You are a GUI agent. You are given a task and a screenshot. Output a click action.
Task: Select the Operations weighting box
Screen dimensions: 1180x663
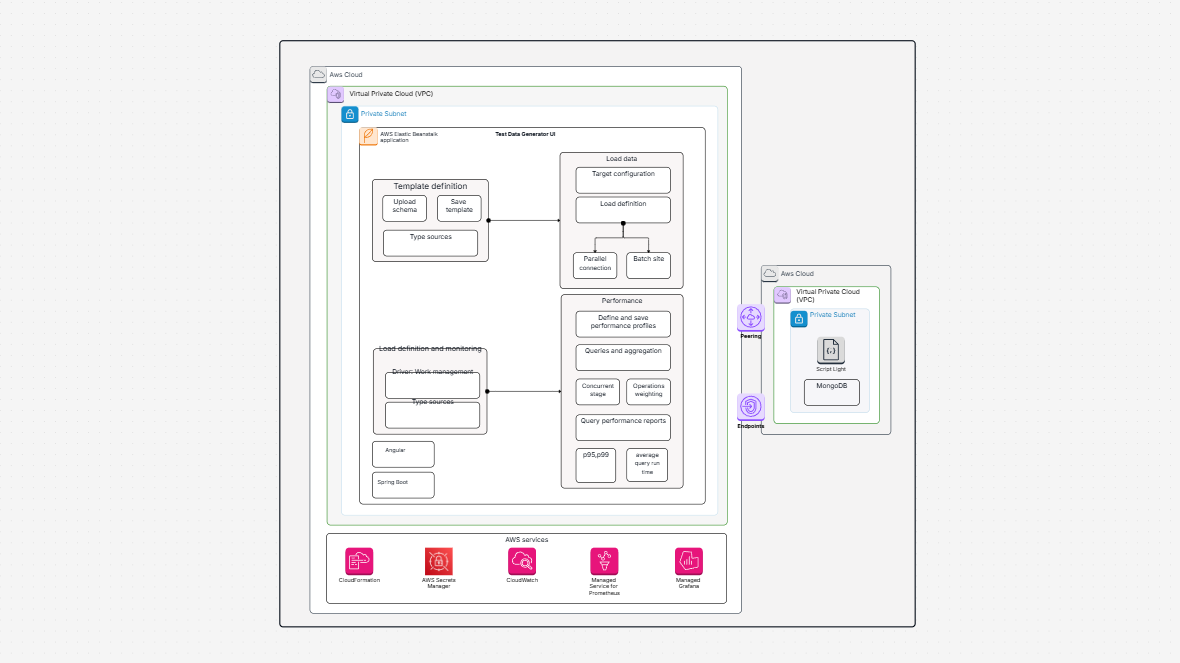point(649,392)
